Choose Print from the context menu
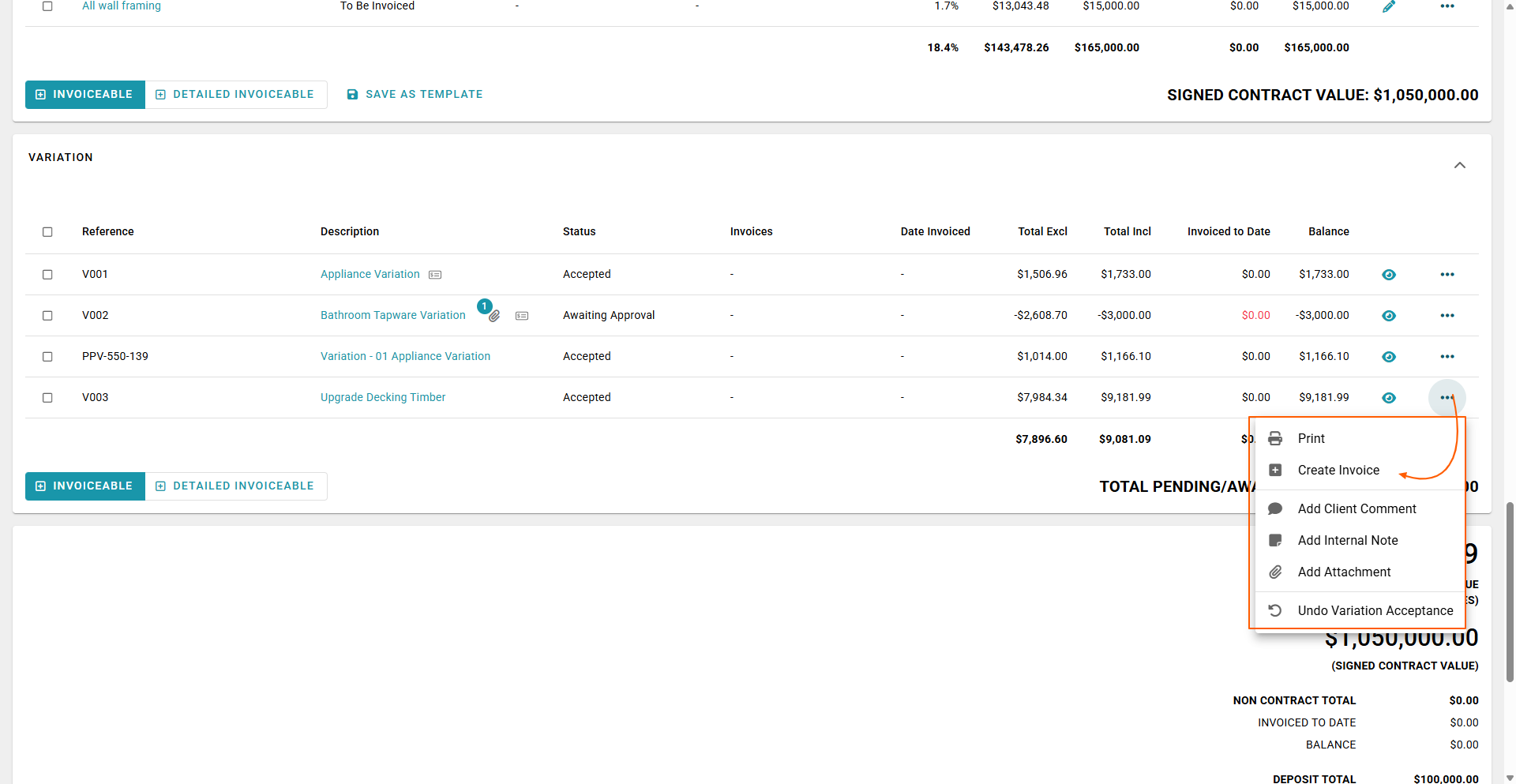Viewport: 1516px width, 784px height. click(x=1360, y=438)
